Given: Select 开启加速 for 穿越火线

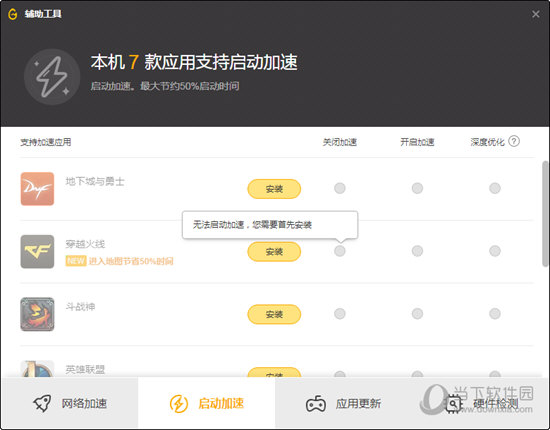Looking at the screenshot, I should pyautogui.click(x=417, y=251).
